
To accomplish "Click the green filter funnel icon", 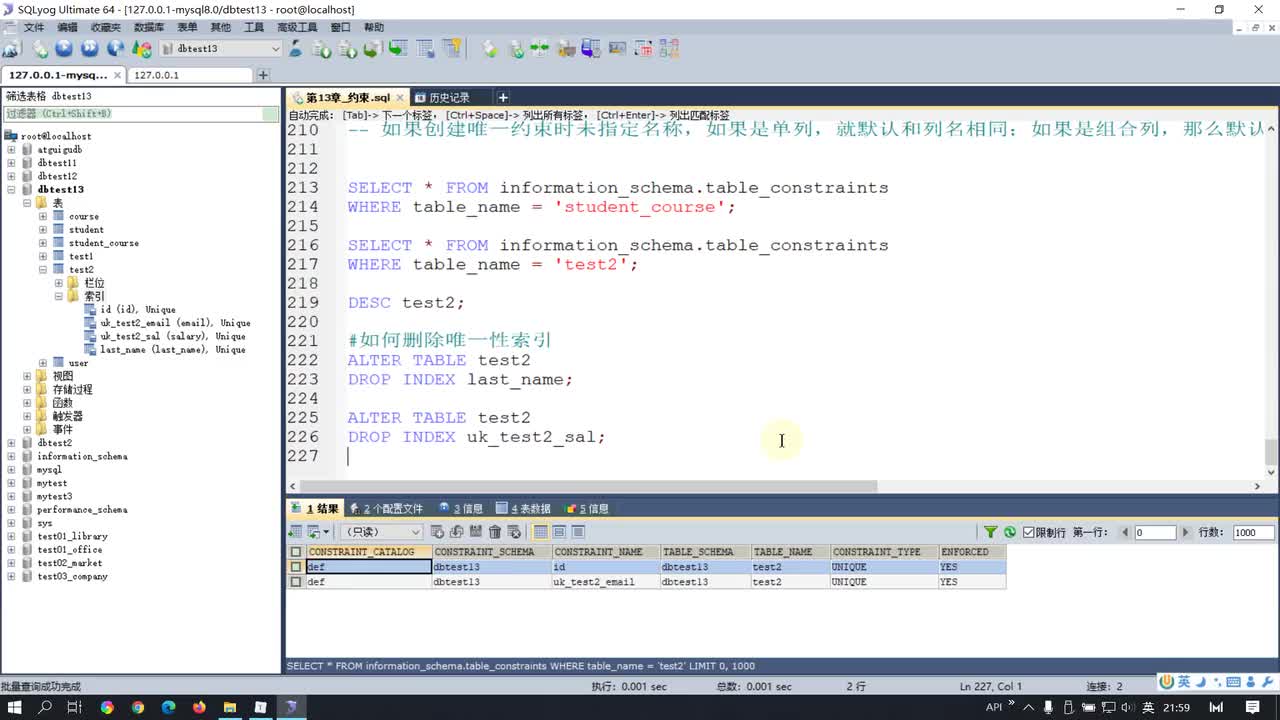I will [x=991, y=532].
